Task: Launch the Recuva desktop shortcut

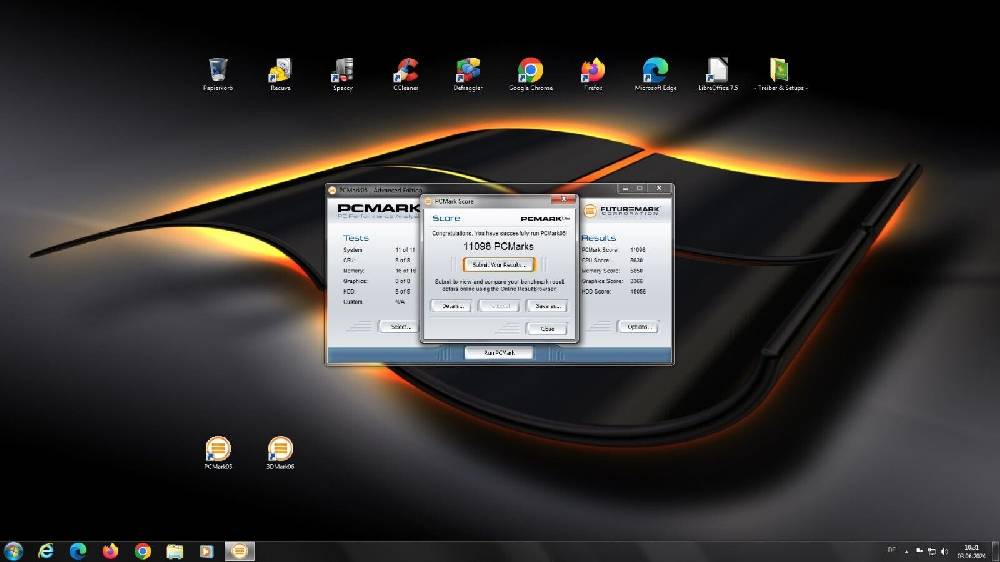Action: (x=280, y=74)
